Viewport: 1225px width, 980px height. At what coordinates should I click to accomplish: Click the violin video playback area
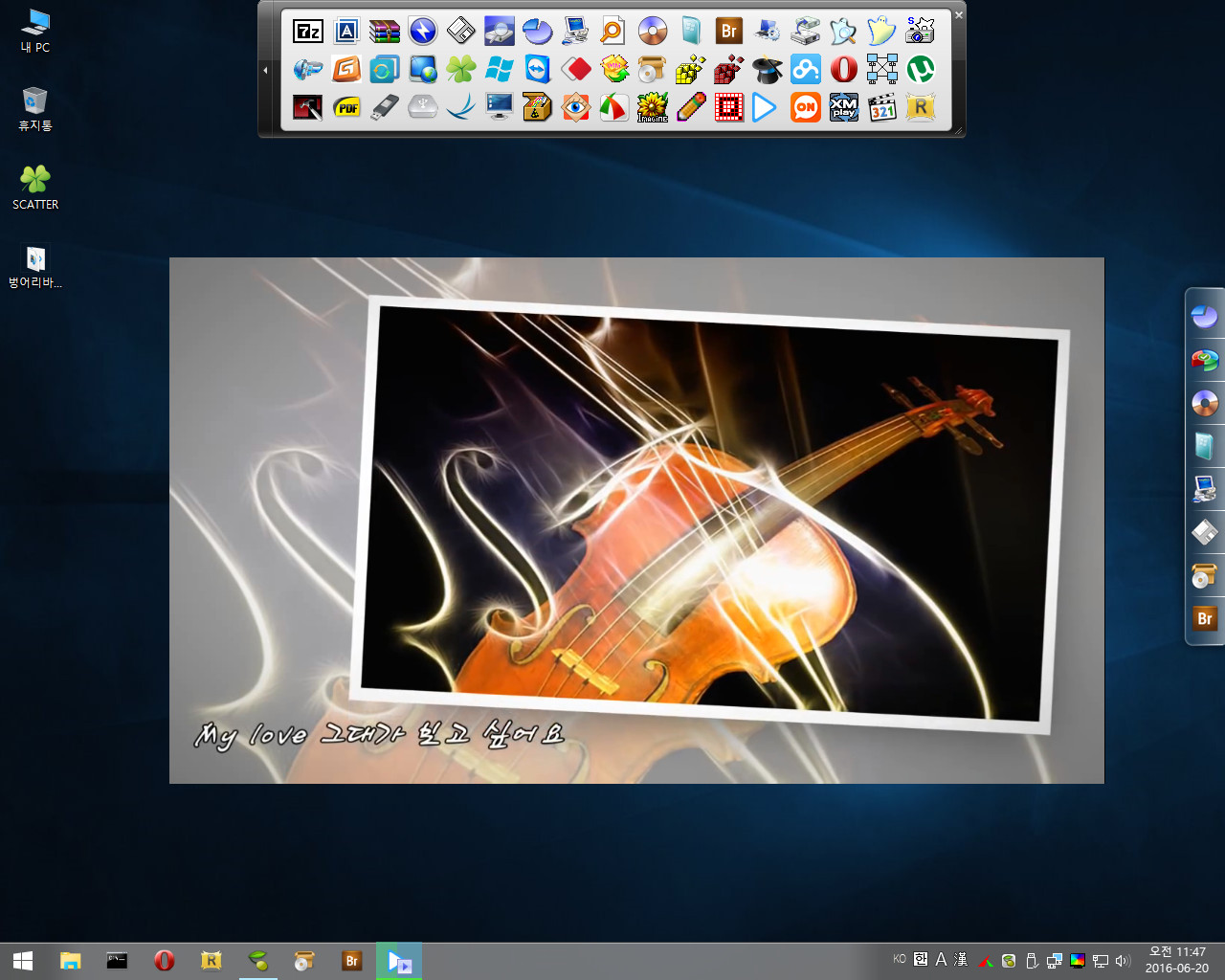636,520
